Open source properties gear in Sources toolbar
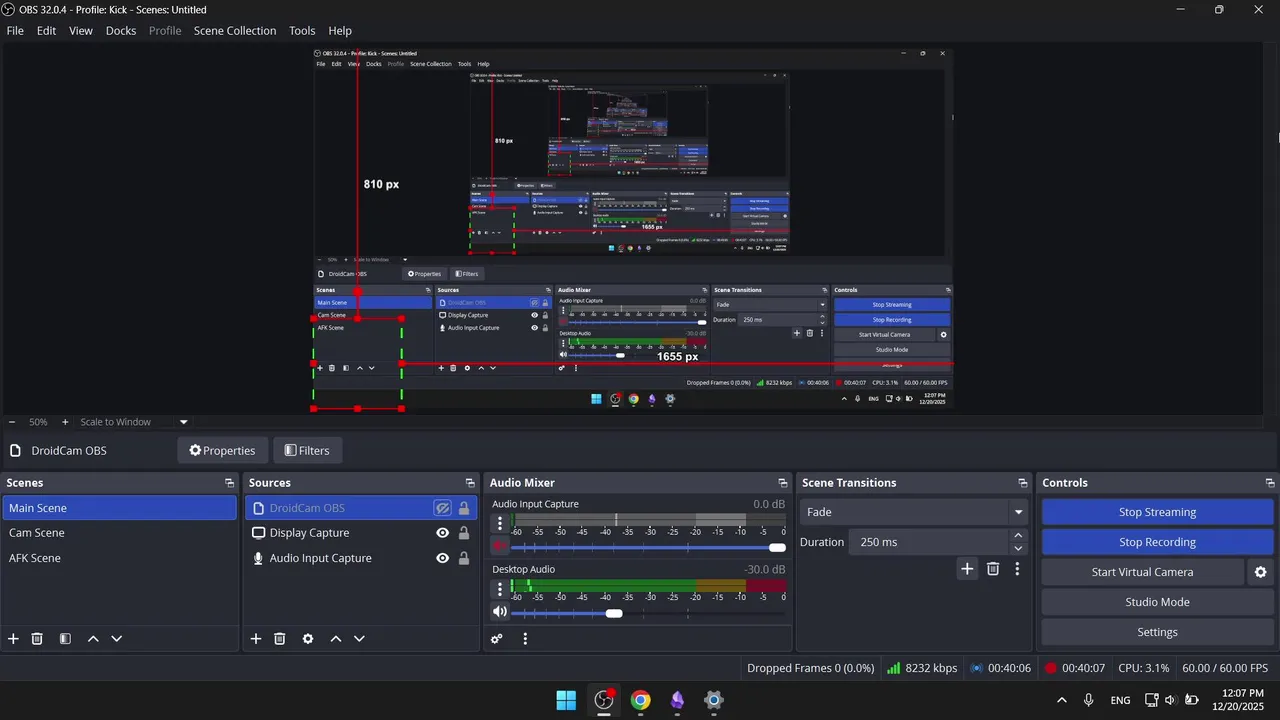The height and width of the screenshot is (720, 1280). (x=308, y=639)
